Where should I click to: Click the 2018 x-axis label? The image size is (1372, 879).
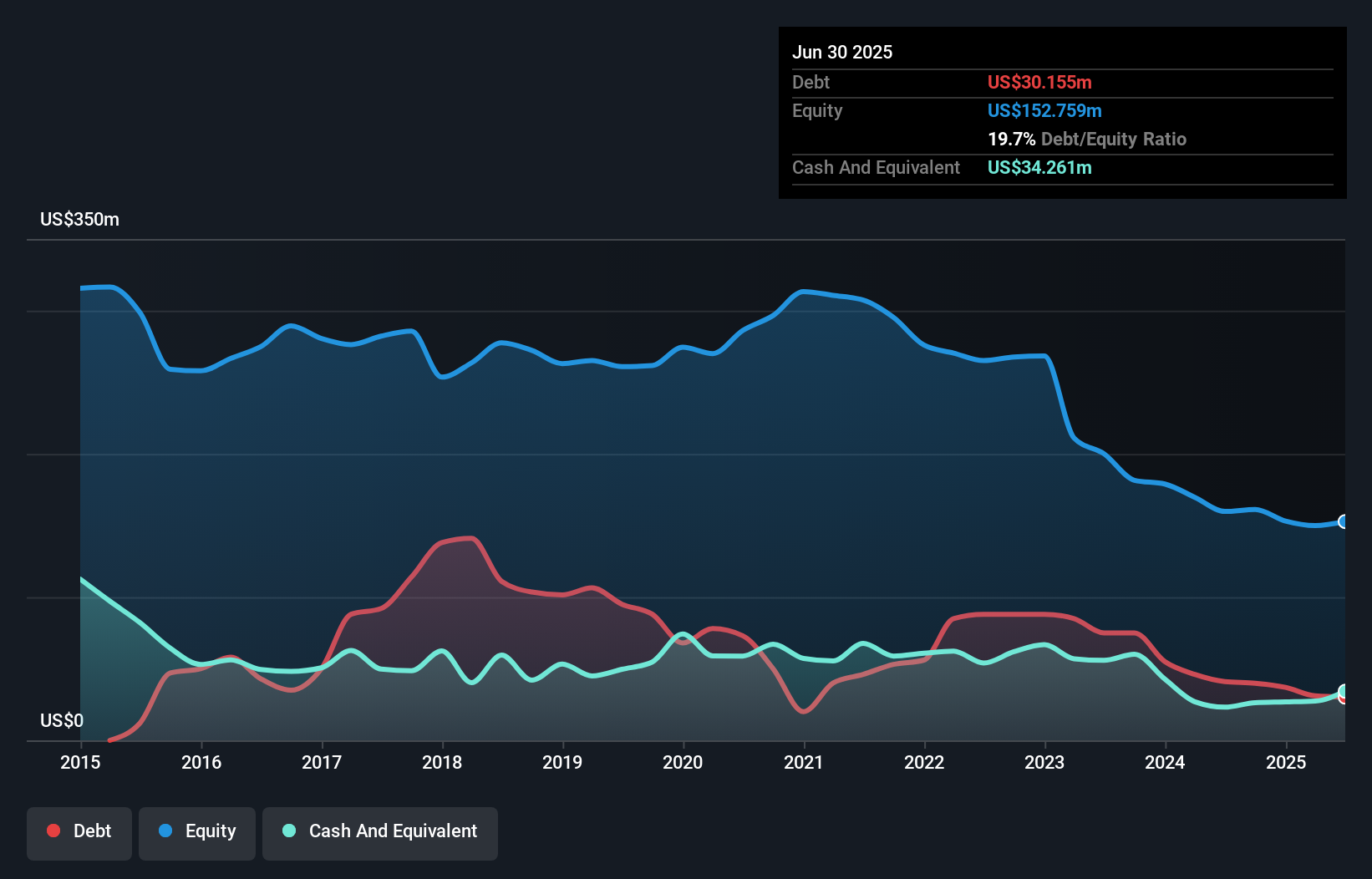442,762
